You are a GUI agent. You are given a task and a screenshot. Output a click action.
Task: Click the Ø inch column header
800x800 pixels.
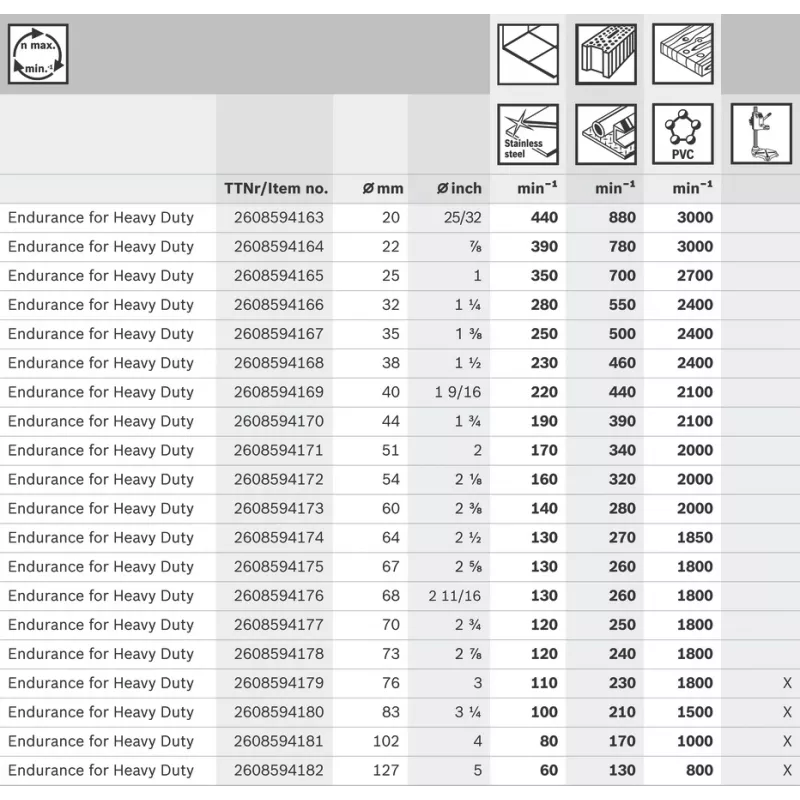click(x=459, y=189)
